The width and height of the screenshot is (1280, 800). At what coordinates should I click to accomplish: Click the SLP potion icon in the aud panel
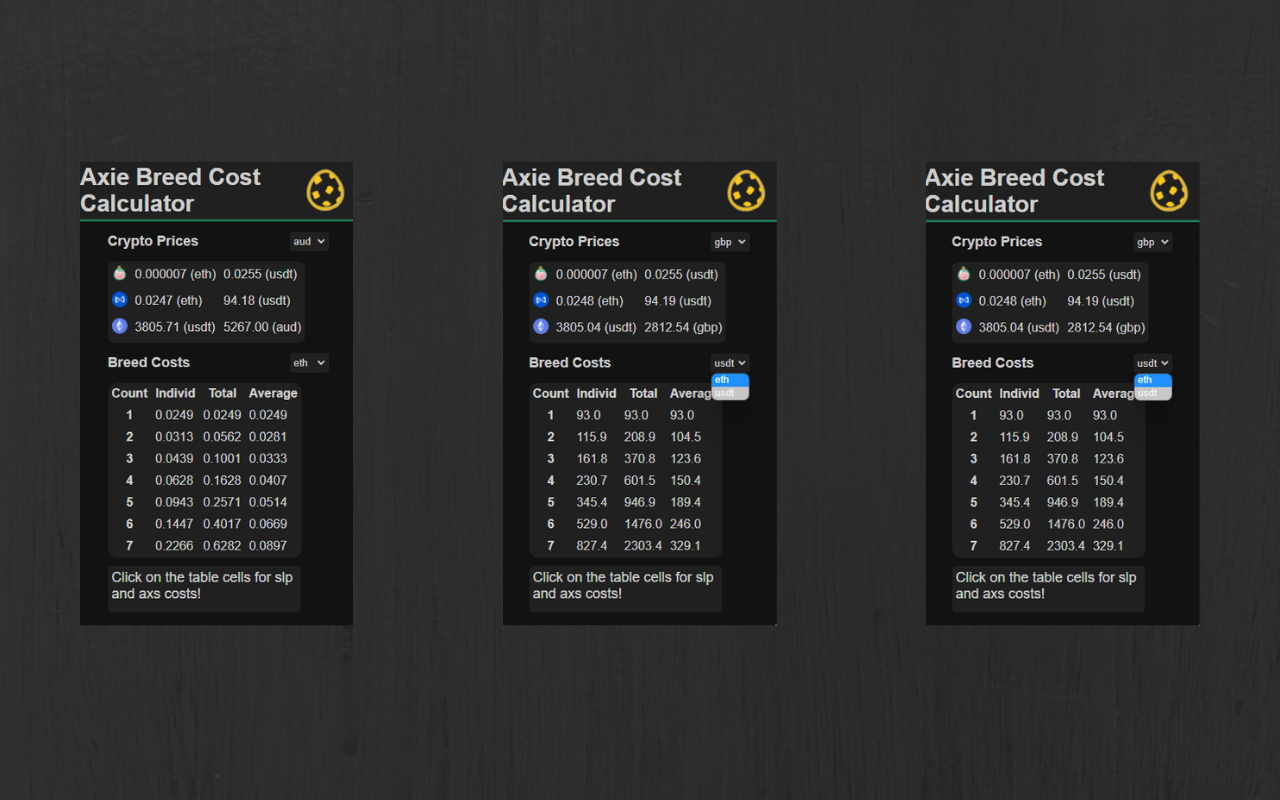[120, 273]
